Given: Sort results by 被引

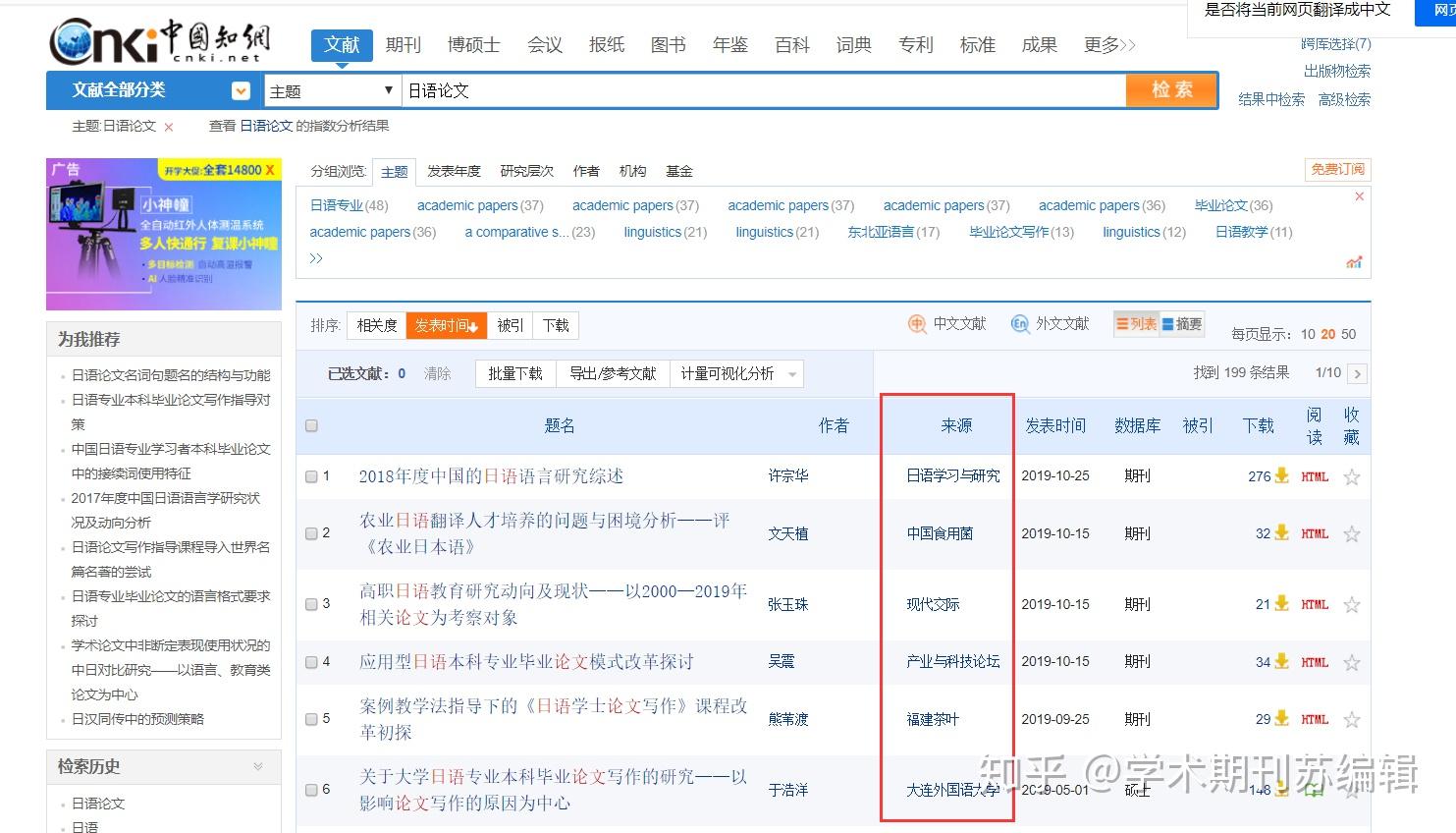Looking at the screenshot, I should coord(510,325).
